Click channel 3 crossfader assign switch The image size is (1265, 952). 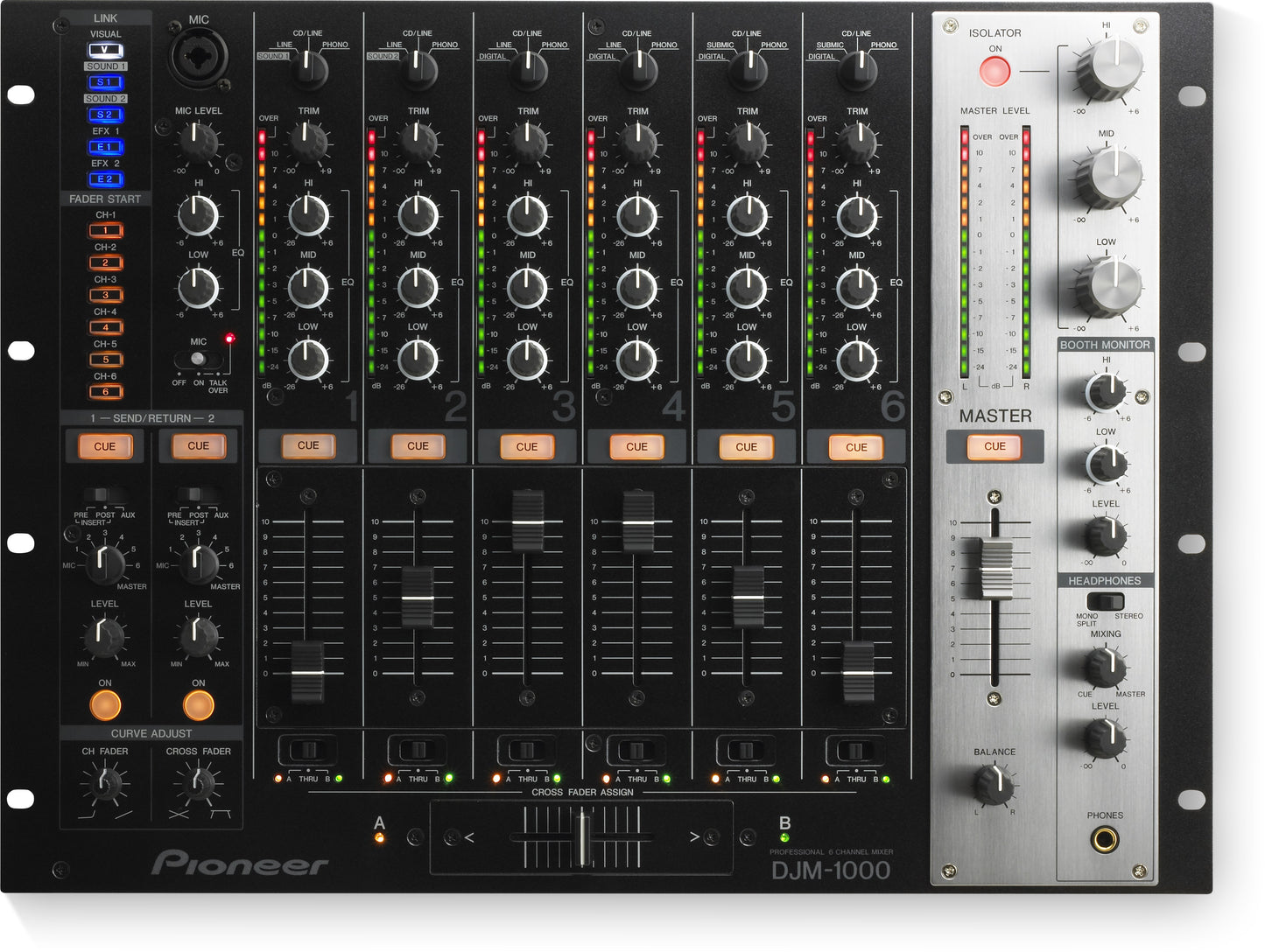[x=527, y=751]
